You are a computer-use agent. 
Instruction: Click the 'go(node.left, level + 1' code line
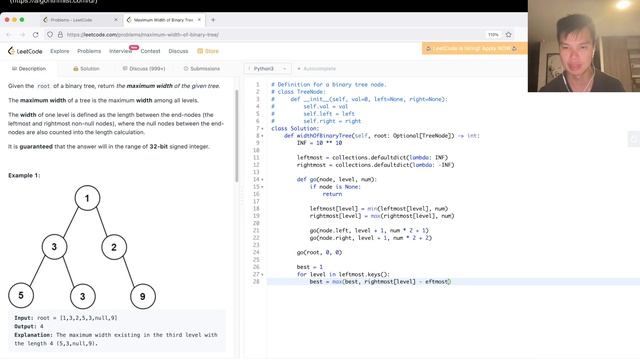(x=369, y=231)
